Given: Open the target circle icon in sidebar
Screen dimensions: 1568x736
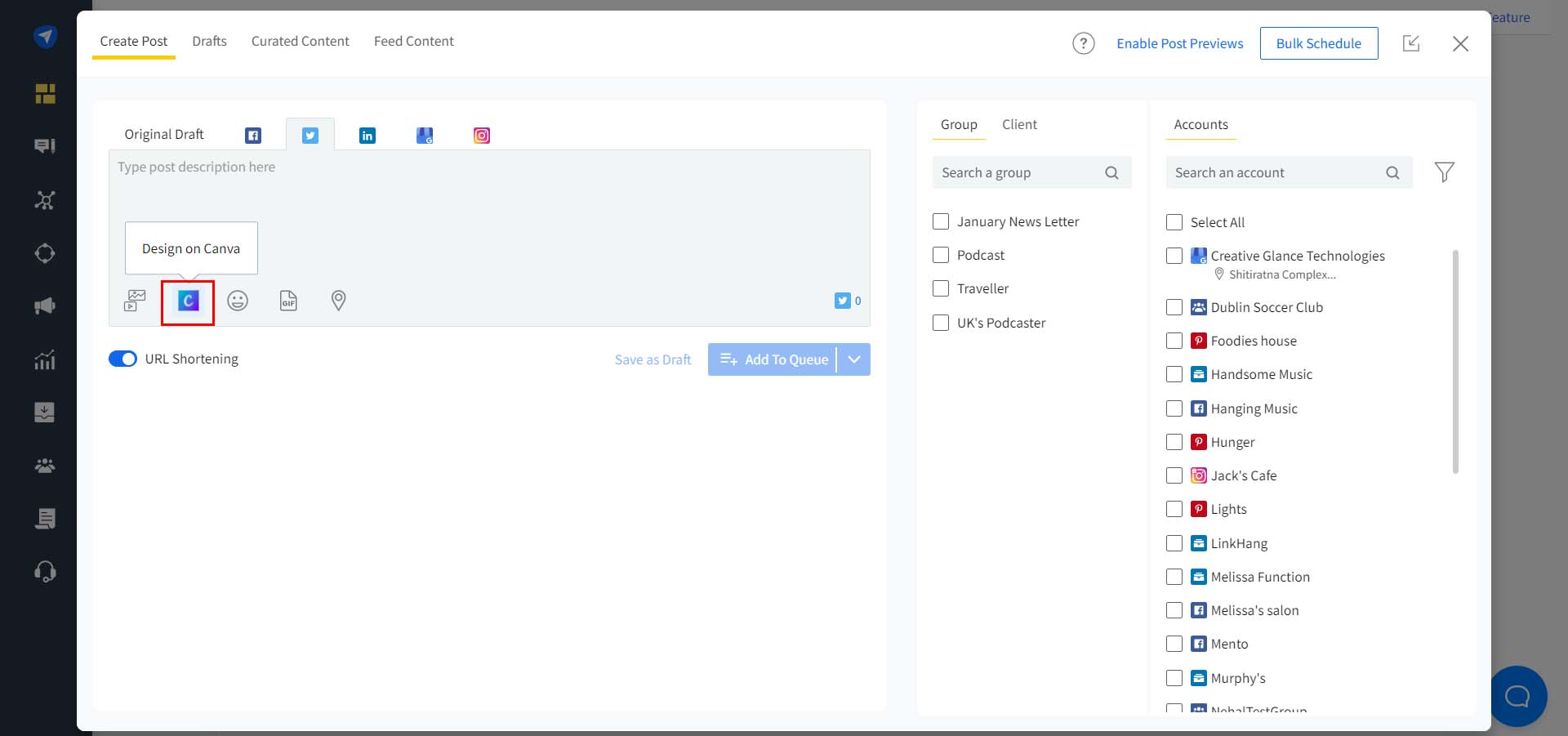Looking at the screenshot, I should [x=45, y=253].
